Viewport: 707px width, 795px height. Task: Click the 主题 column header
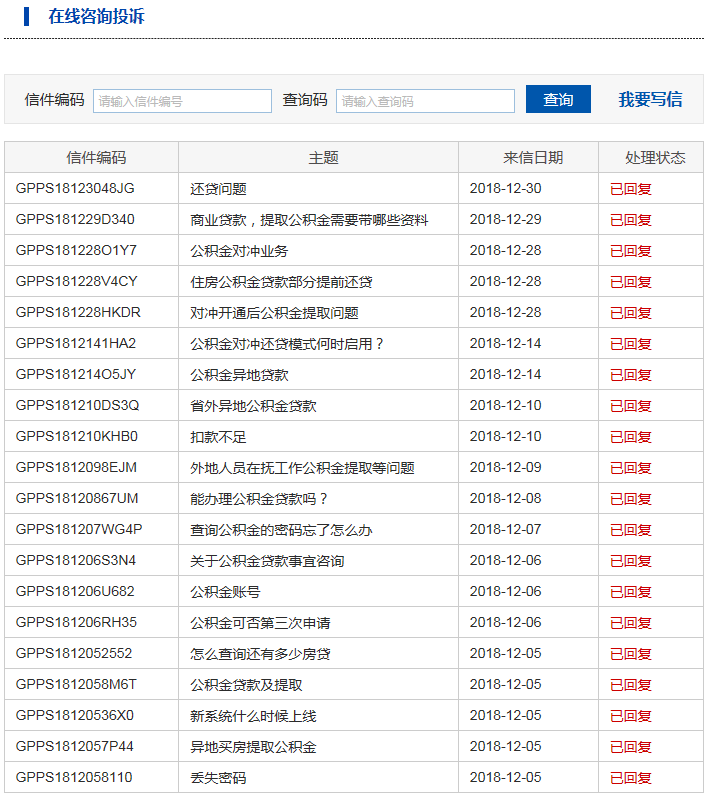pyautogui.click(x=323, y=158)
